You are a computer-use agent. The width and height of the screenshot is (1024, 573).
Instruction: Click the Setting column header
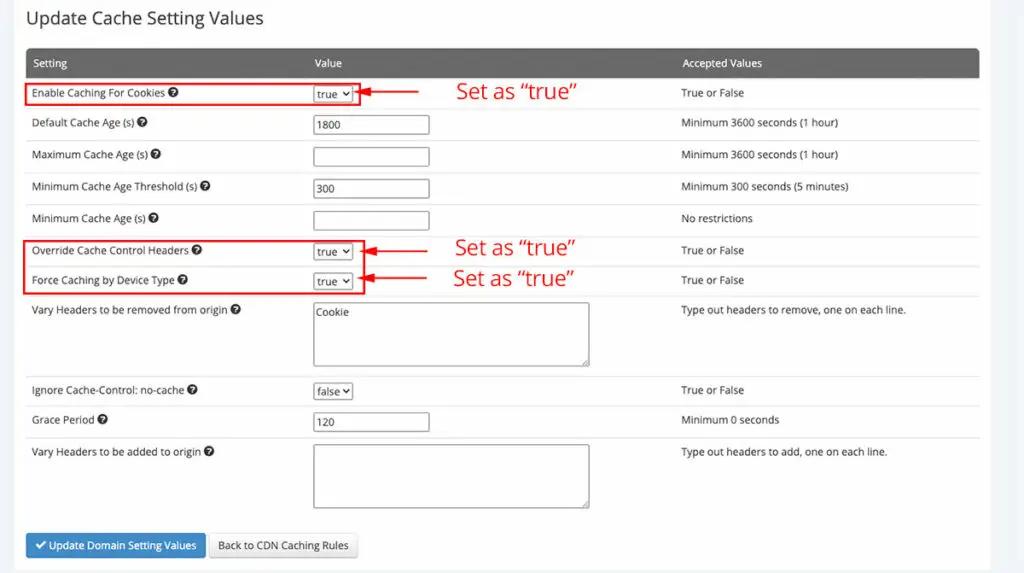tap(50, 63)
